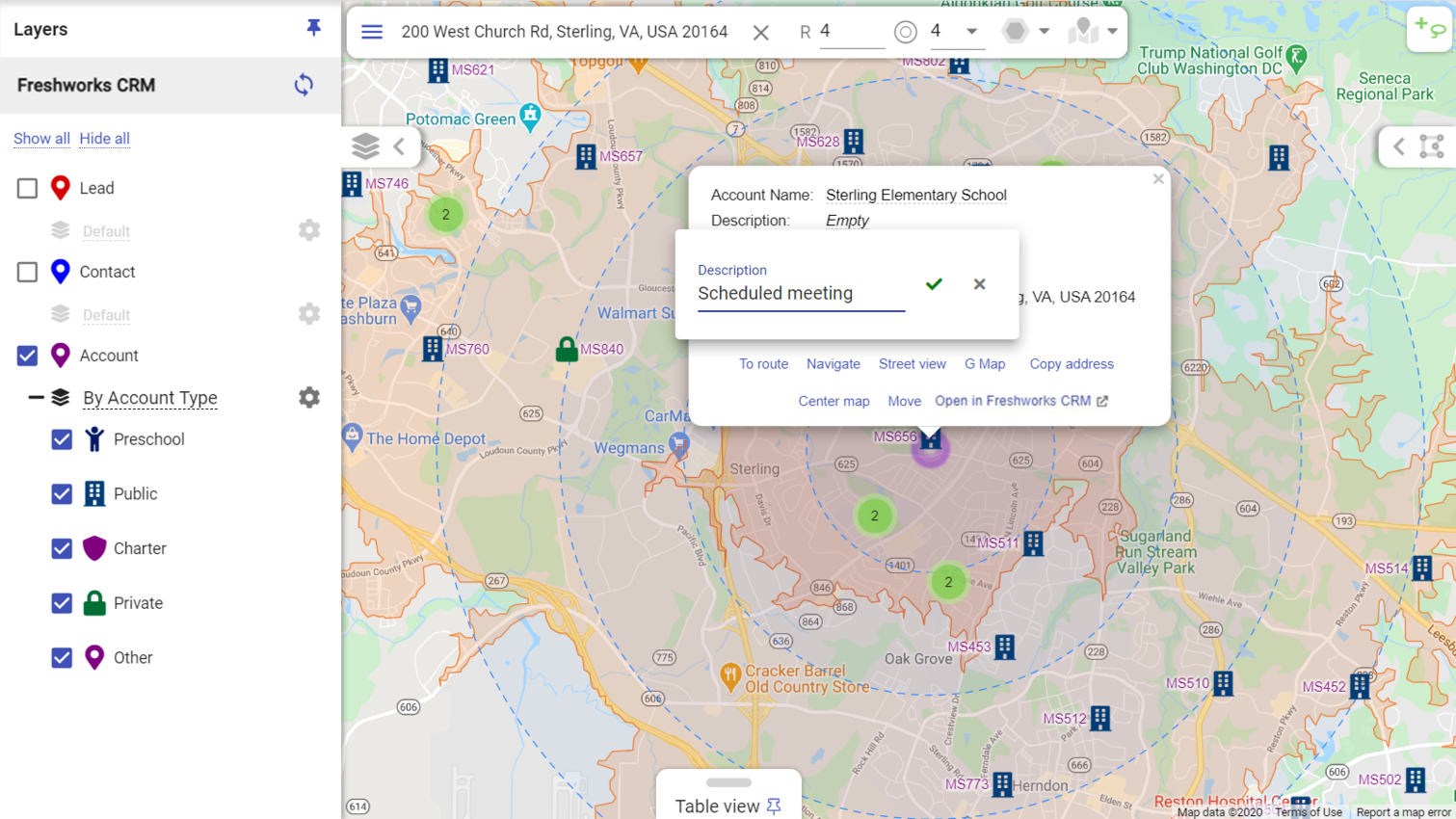
Task: Unpin the Layers panel
Action: coord(314,28)
